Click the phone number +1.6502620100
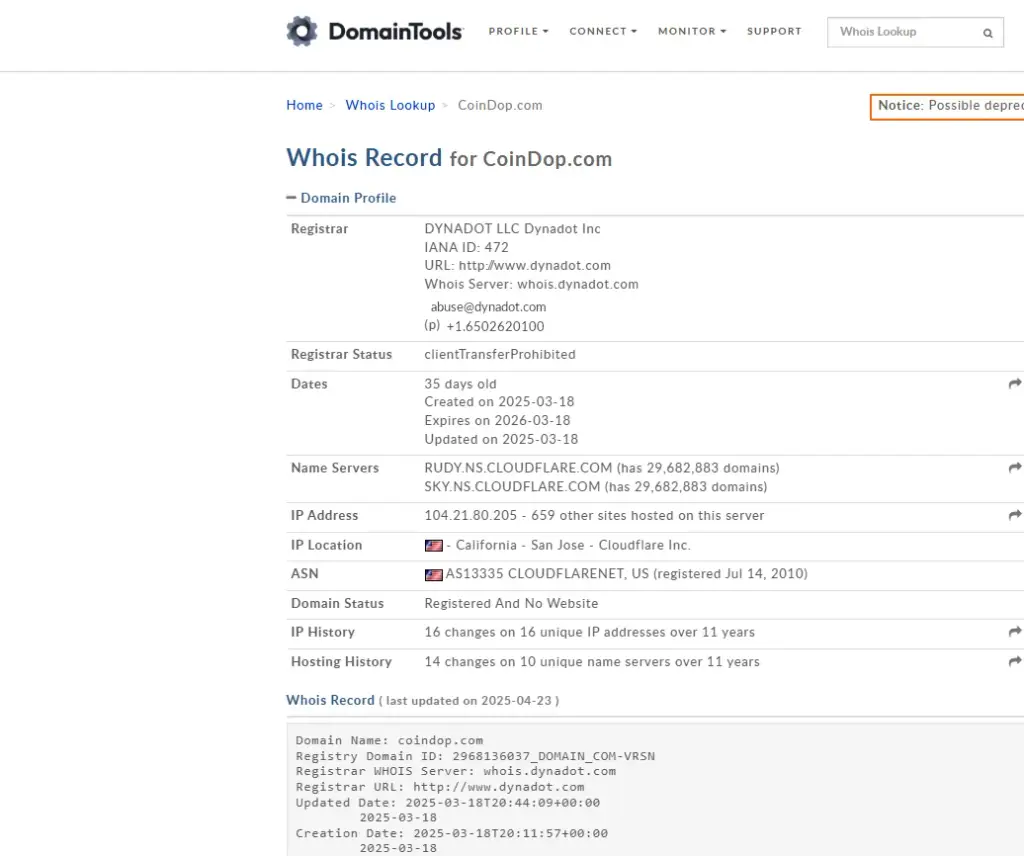Screen dimensions: 1024x856 [495, 326]
